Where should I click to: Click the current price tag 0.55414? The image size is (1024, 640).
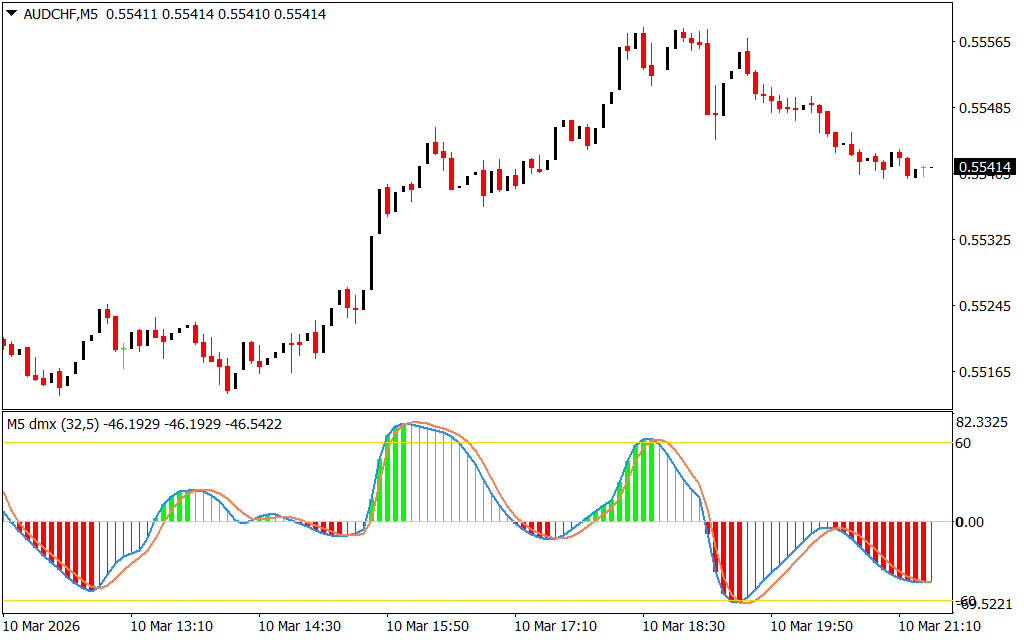coord(984,167)
